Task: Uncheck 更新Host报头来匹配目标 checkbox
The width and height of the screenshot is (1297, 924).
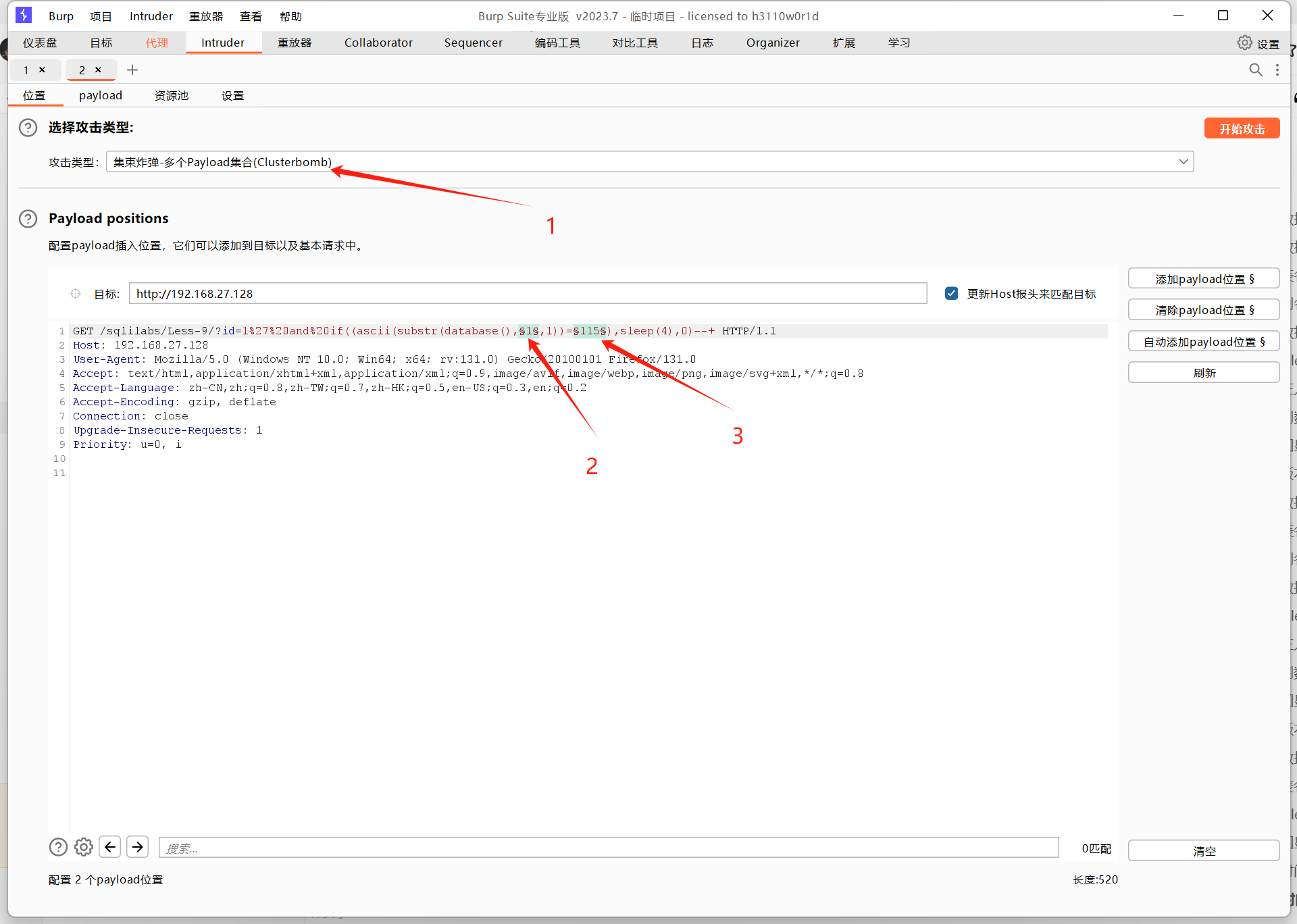Action: pyautogui.click(x=951, y=293)
